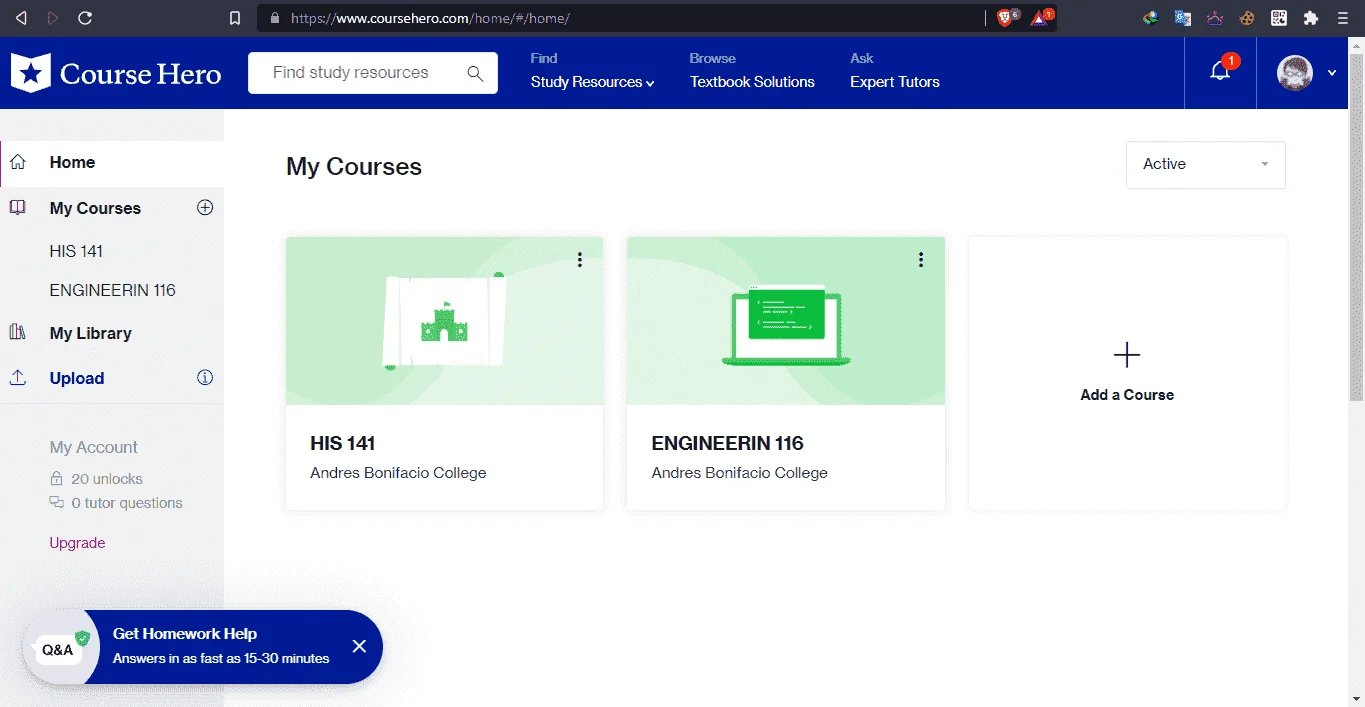The width and height of the screenshot is (1365, 707).
Task: Click the cloud sunrise extension icon
Action: pos(1215,18)
